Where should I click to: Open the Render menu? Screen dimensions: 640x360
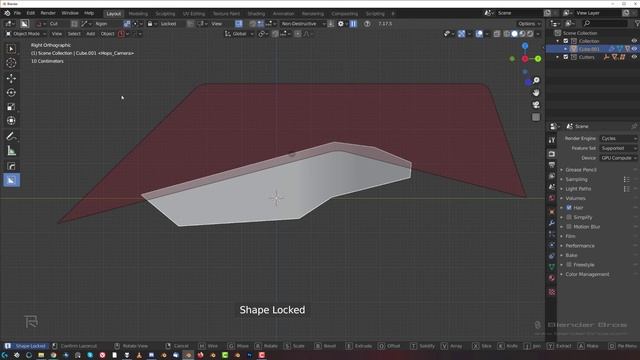click(48, 13)
